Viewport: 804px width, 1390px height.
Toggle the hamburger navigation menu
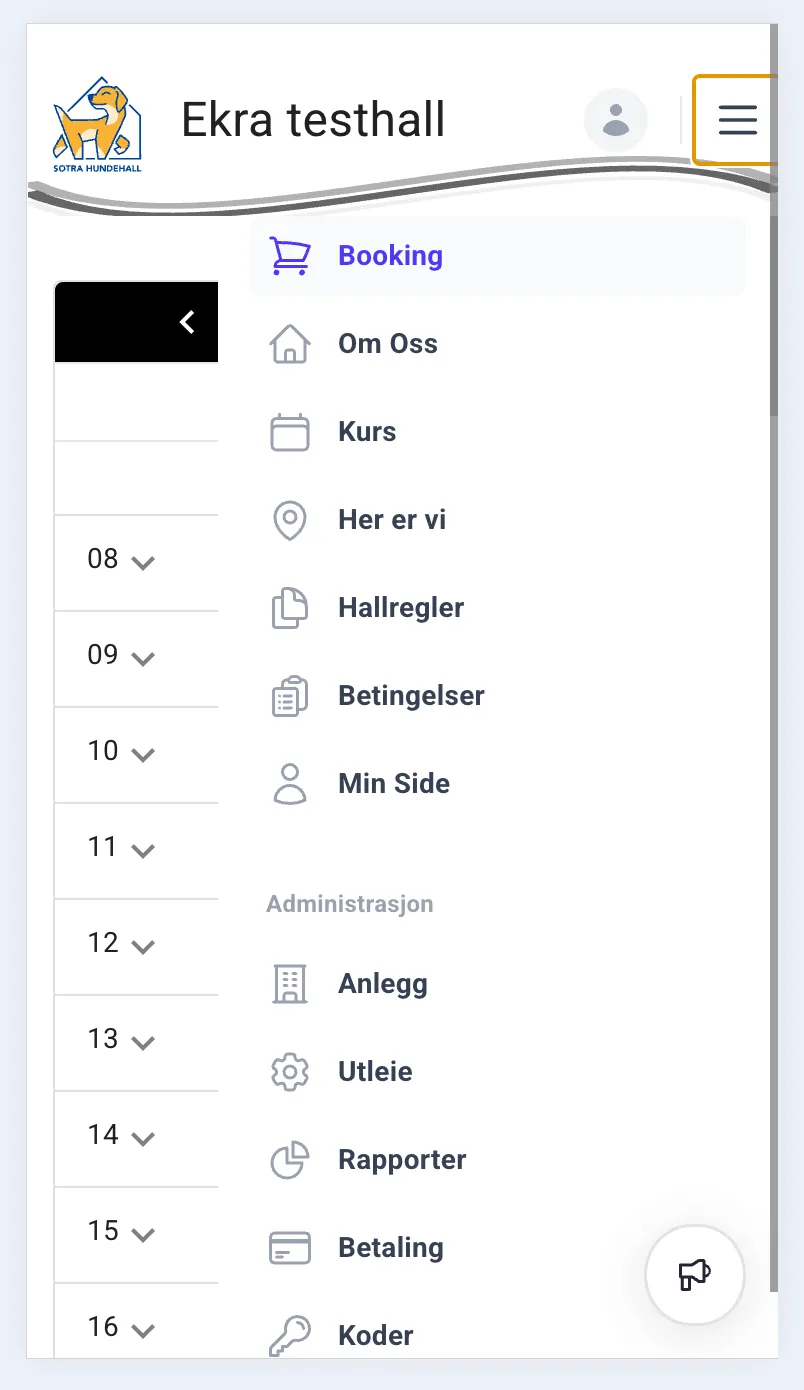click(x=737, y=121)
